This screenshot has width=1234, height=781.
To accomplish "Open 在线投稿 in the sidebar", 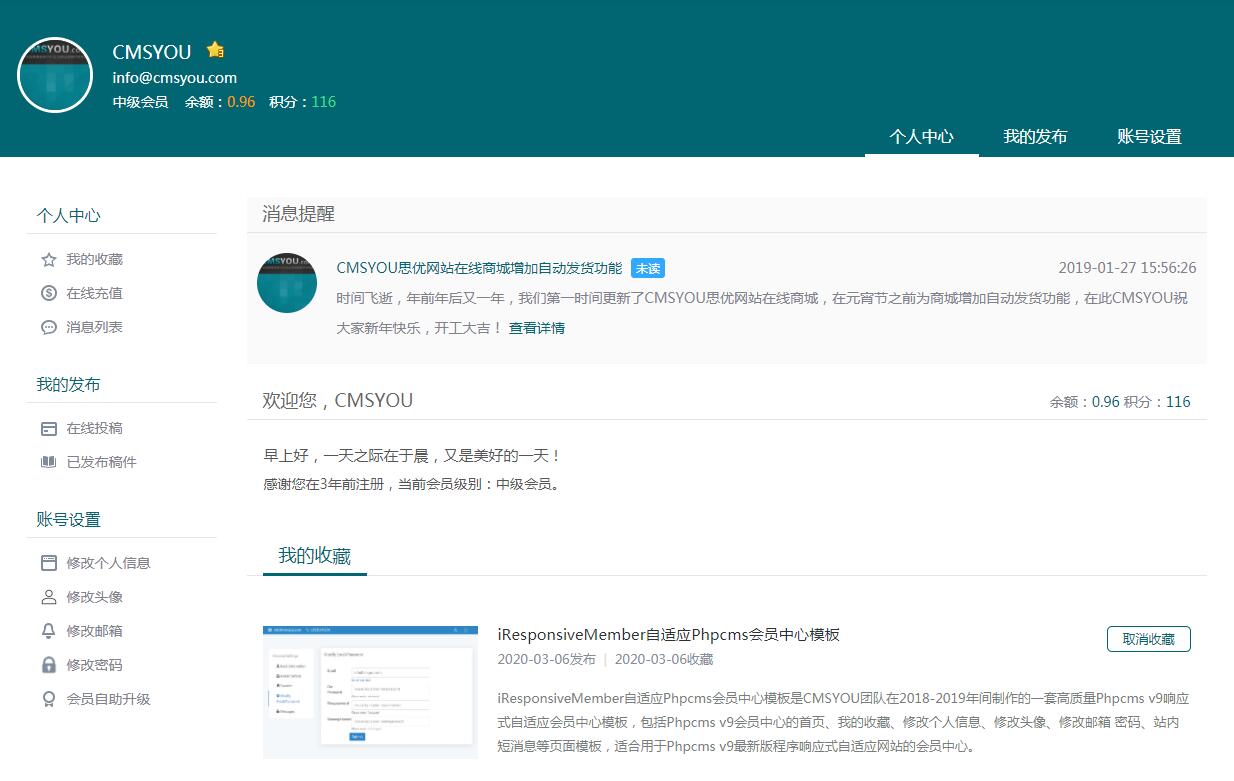I will tap(95, 429).
